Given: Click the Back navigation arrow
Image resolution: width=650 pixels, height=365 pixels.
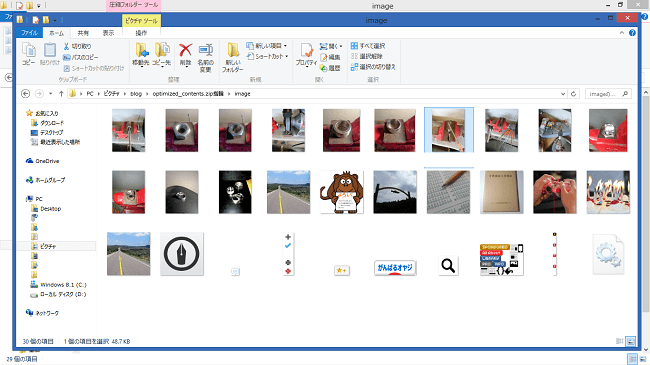Looking at the screenshot, I should tap(25, 94).
